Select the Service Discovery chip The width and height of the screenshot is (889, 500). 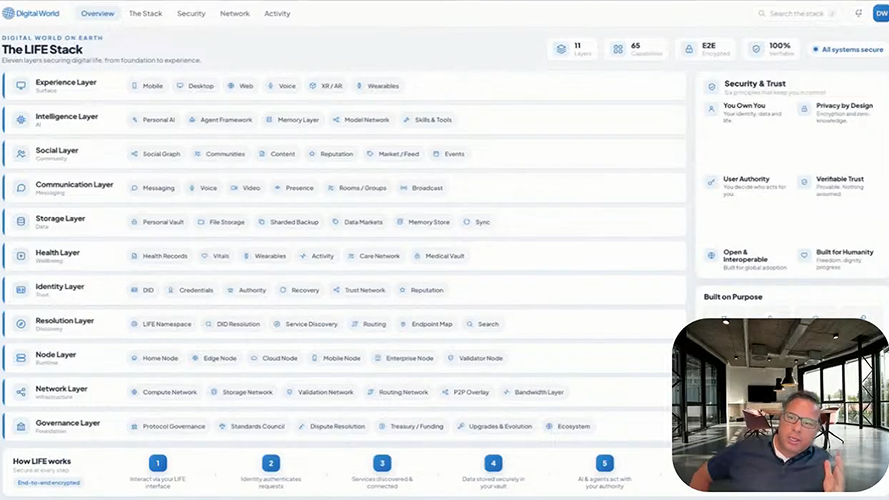(x=306, y=324)
